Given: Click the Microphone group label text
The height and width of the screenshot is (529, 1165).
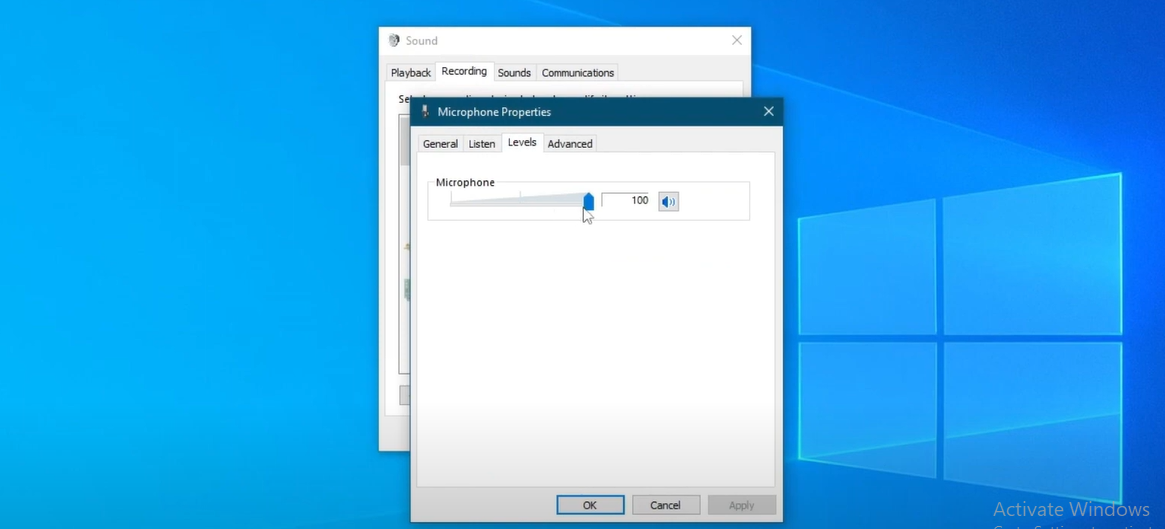Looking at the screenshot, I should point(465,182).
